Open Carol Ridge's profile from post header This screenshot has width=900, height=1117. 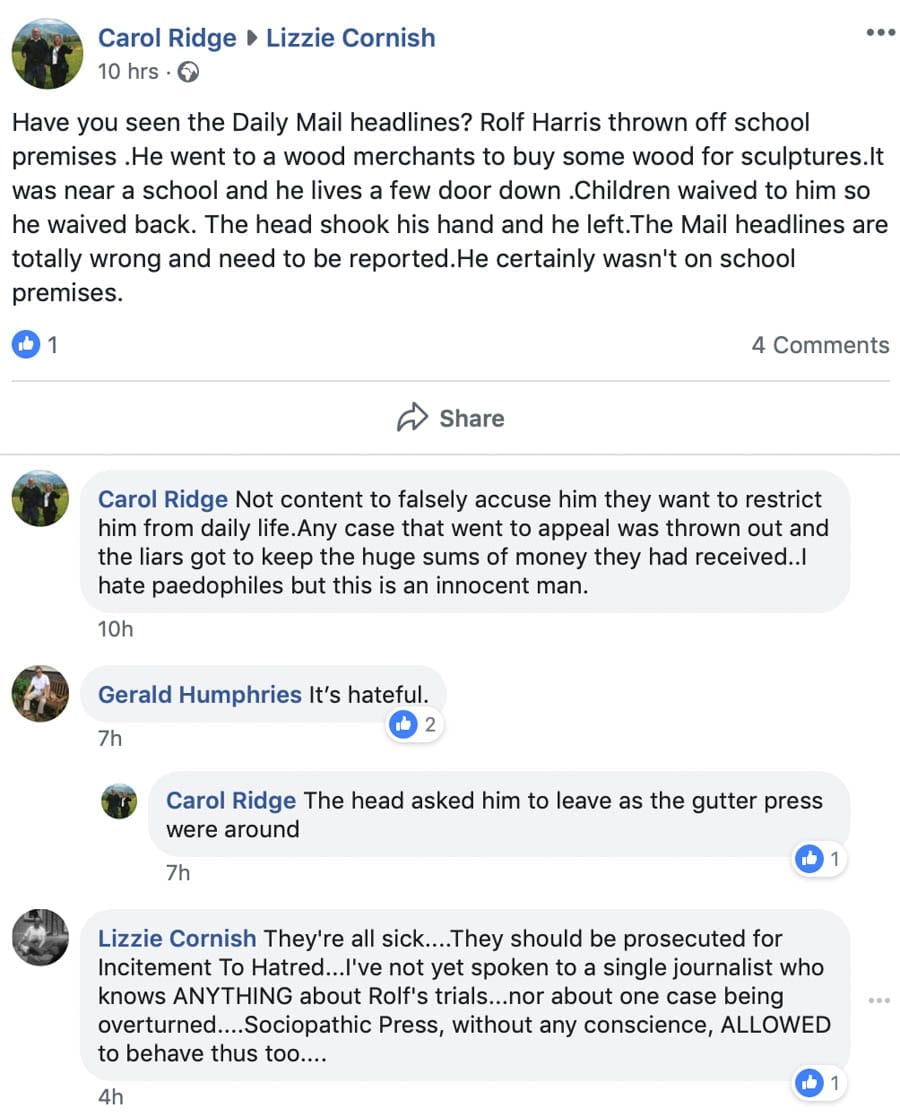click(x=167, y=38)
